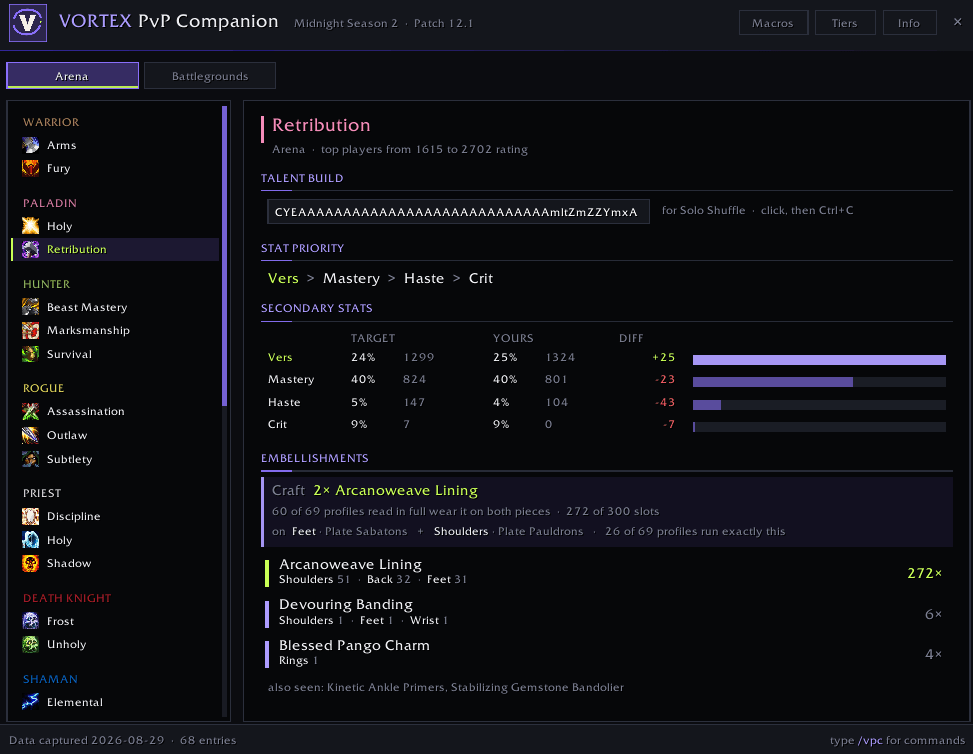Select the Blessed Pango Charm row
Image resolution: width=973 pixels, height=754 pixels.
click(607, 653)
